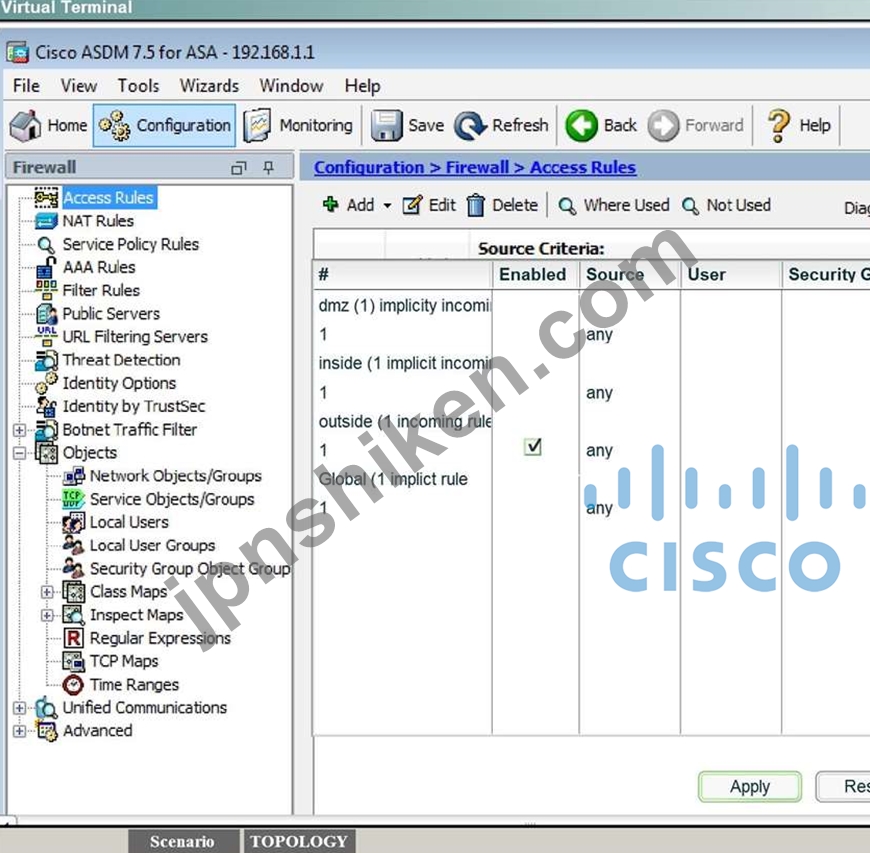Click the Where Used magnifier icon

click(x=567, y=206)
